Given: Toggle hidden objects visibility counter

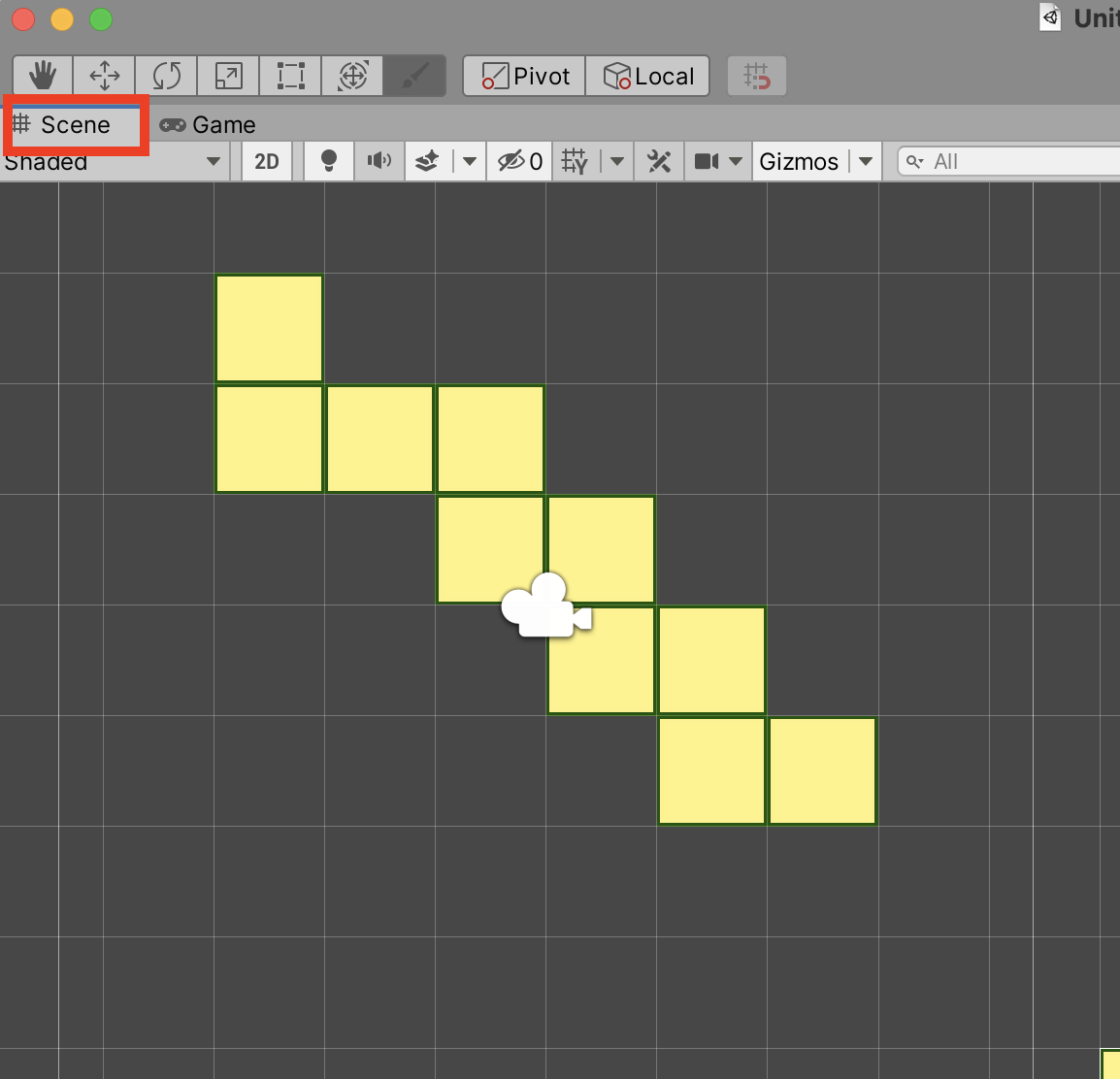Looking at the screenshot, I should click(520, 162).
